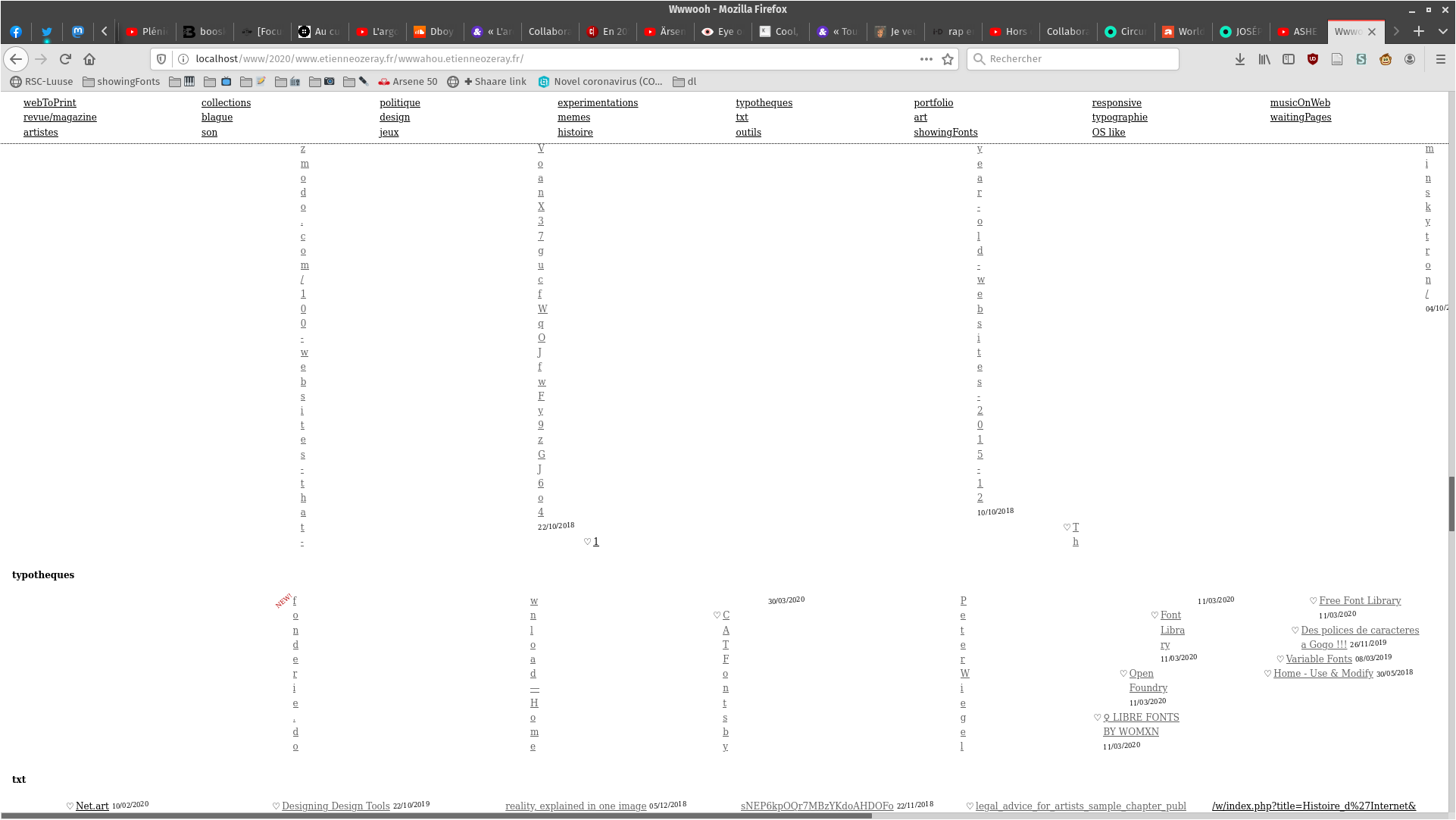Open the Firefox account avatar icon

click(1410, 59)
